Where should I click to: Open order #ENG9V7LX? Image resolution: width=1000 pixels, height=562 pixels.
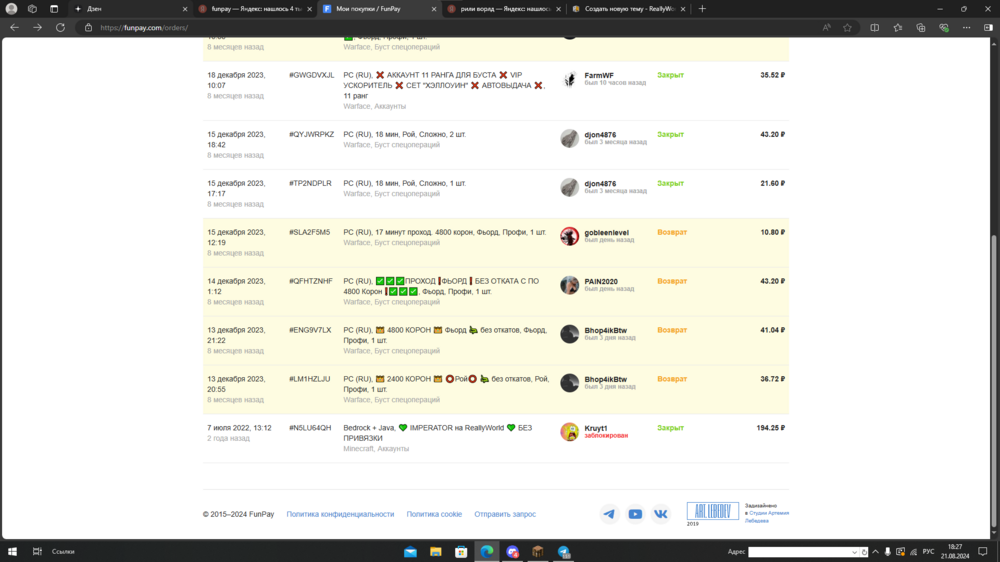coord(310,330)
